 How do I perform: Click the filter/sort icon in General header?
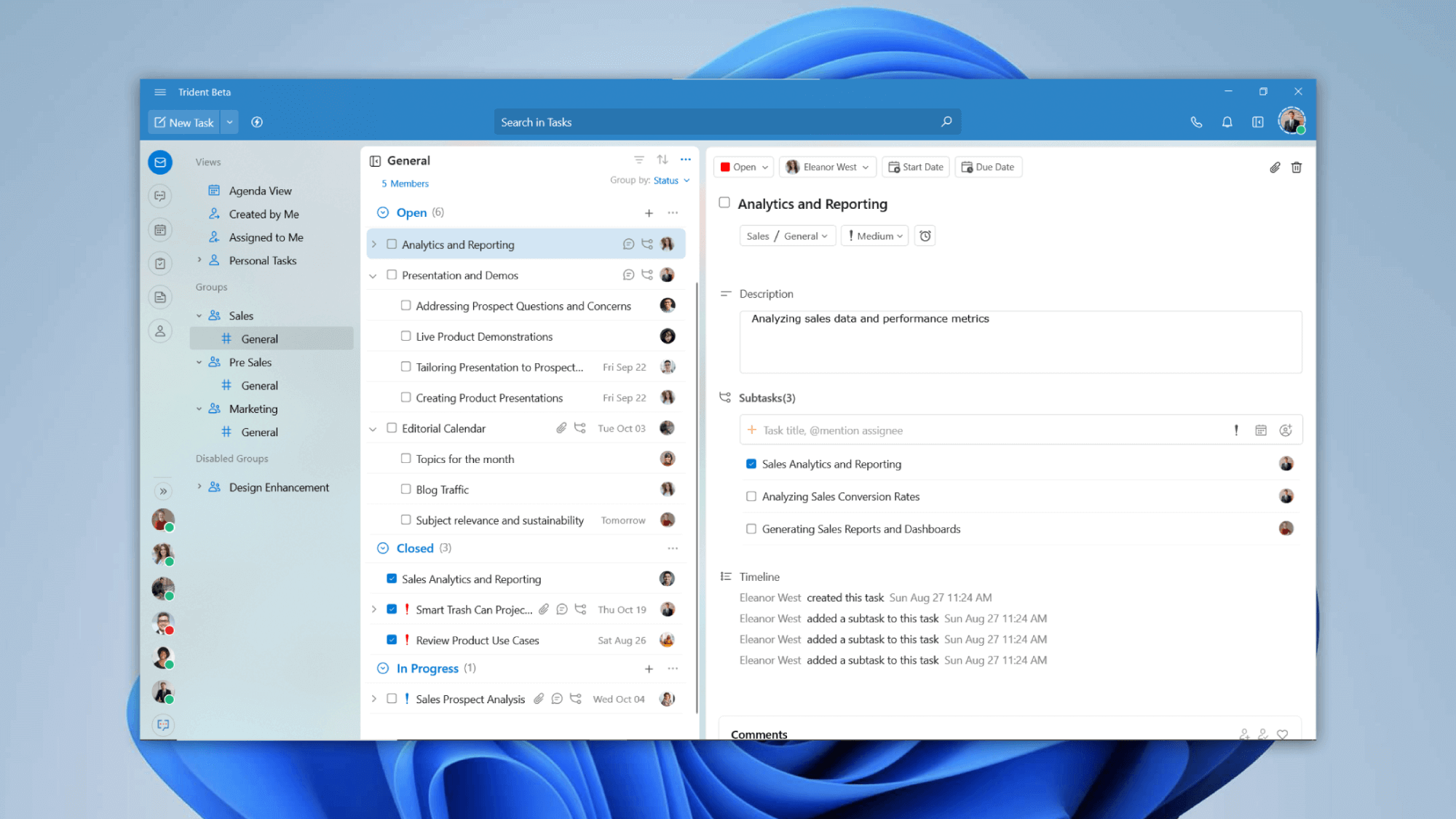tap(639, 160)
